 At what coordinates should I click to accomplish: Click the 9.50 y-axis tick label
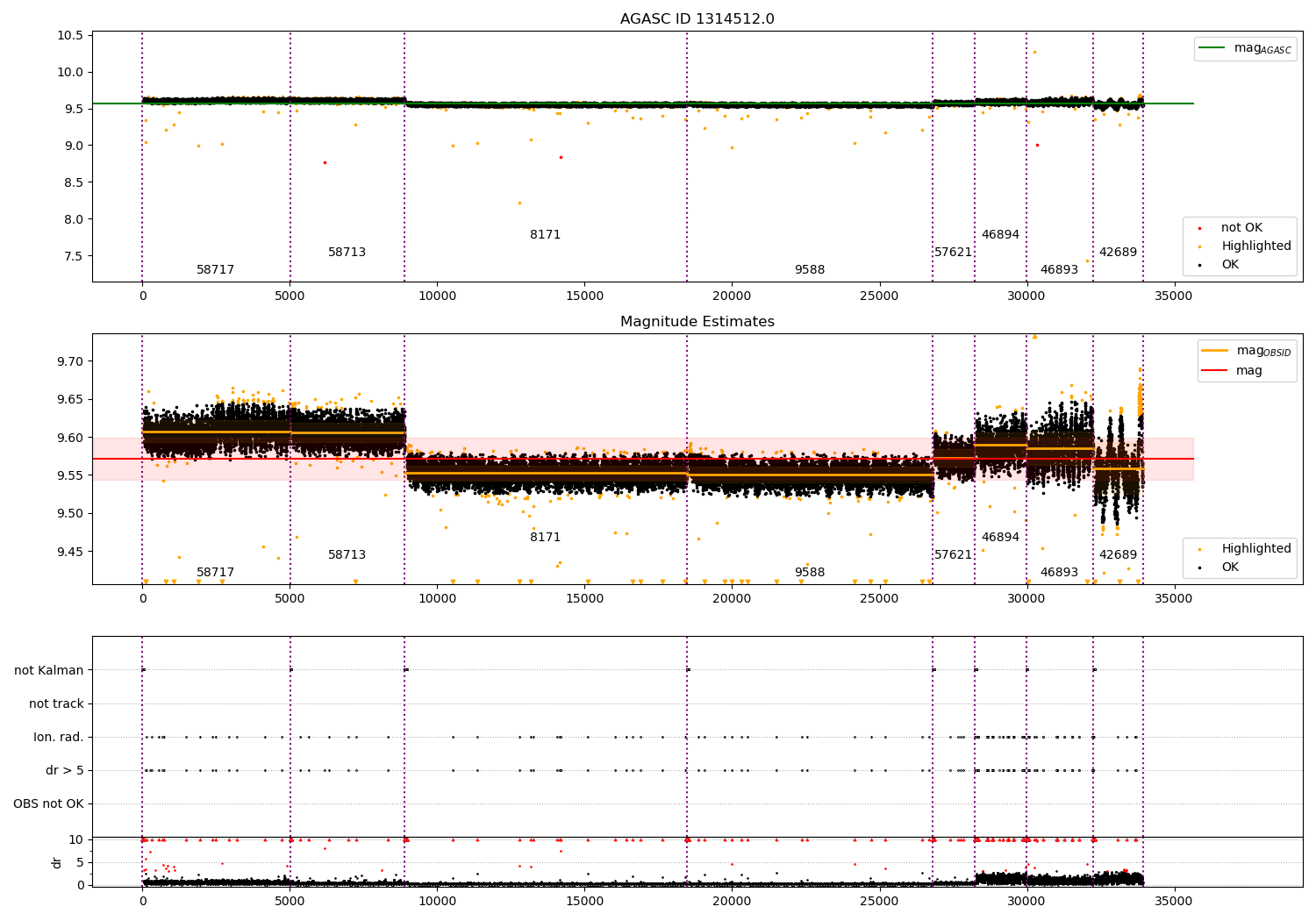click(x=70, y=513)
